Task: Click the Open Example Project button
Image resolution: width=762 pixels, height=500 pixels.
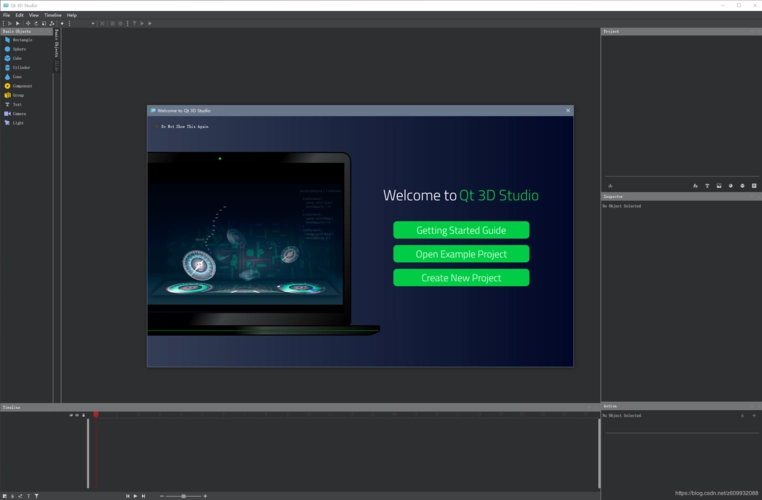Action: click(x=461, y=254)
